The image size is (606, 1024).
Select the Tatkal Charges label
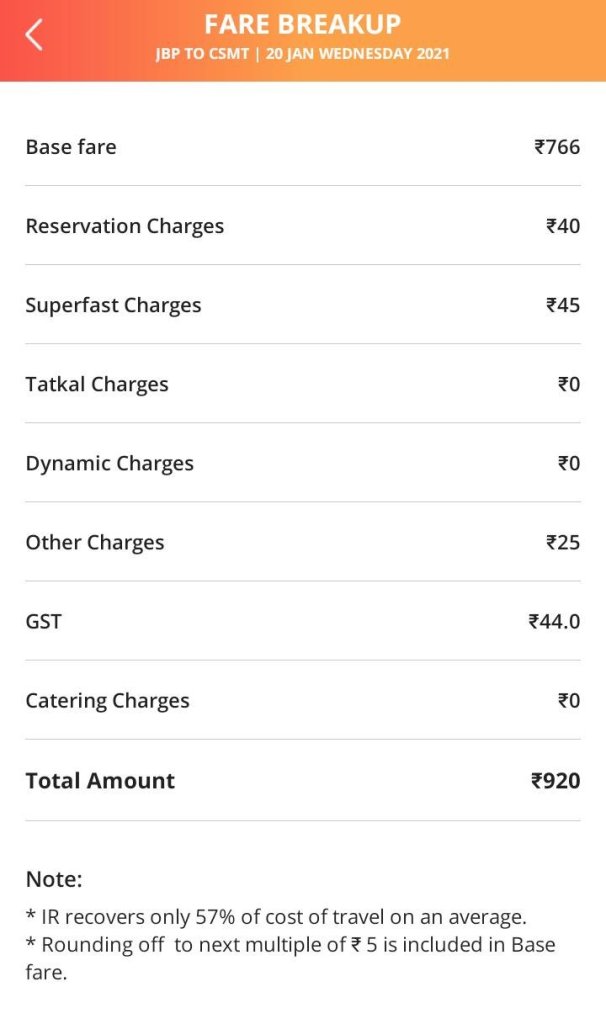(97, 384)
